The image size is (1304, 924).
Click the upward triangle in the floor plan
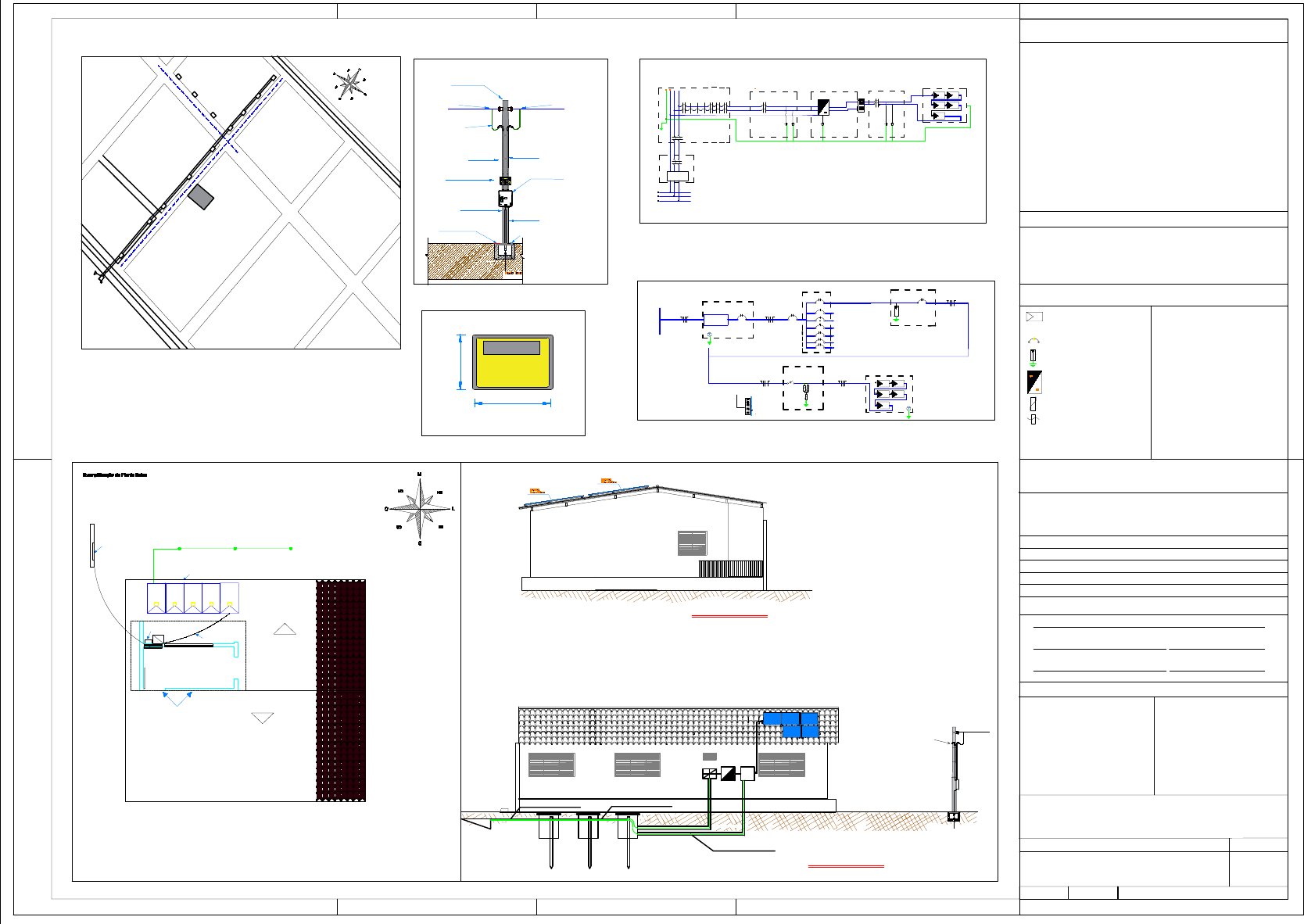(x=285, y=629)
